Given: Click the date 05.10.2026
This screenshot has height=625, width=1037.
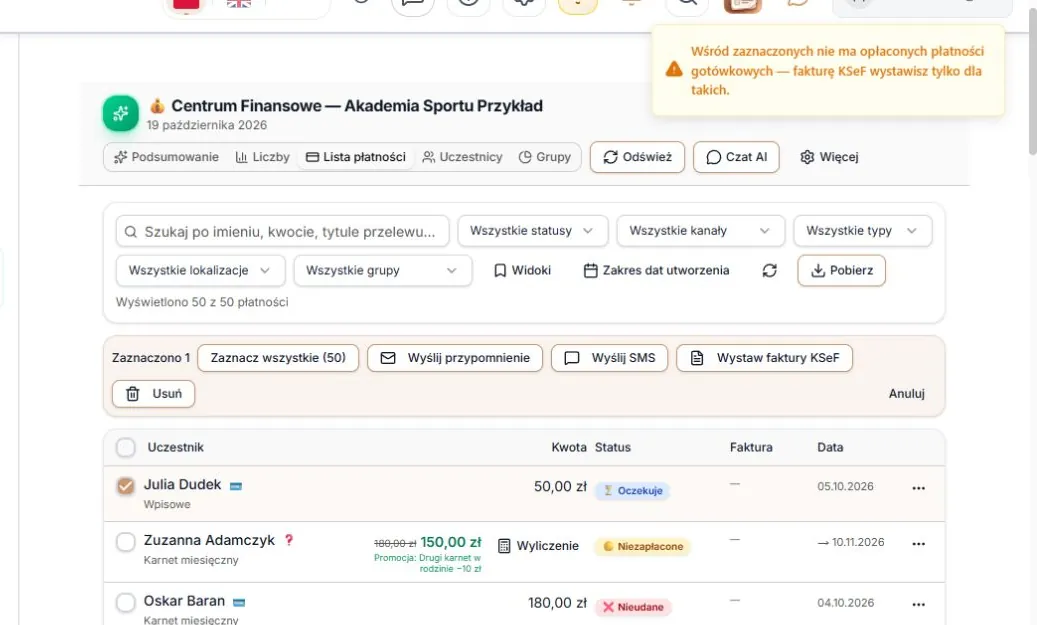Looking at the screenshot, I should [845, 487].
